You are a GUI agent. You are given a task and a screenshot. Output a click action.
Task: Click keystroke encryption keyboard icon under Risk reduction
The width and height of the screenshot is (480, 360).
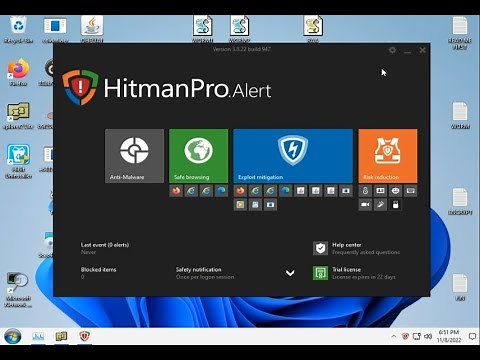411,191
